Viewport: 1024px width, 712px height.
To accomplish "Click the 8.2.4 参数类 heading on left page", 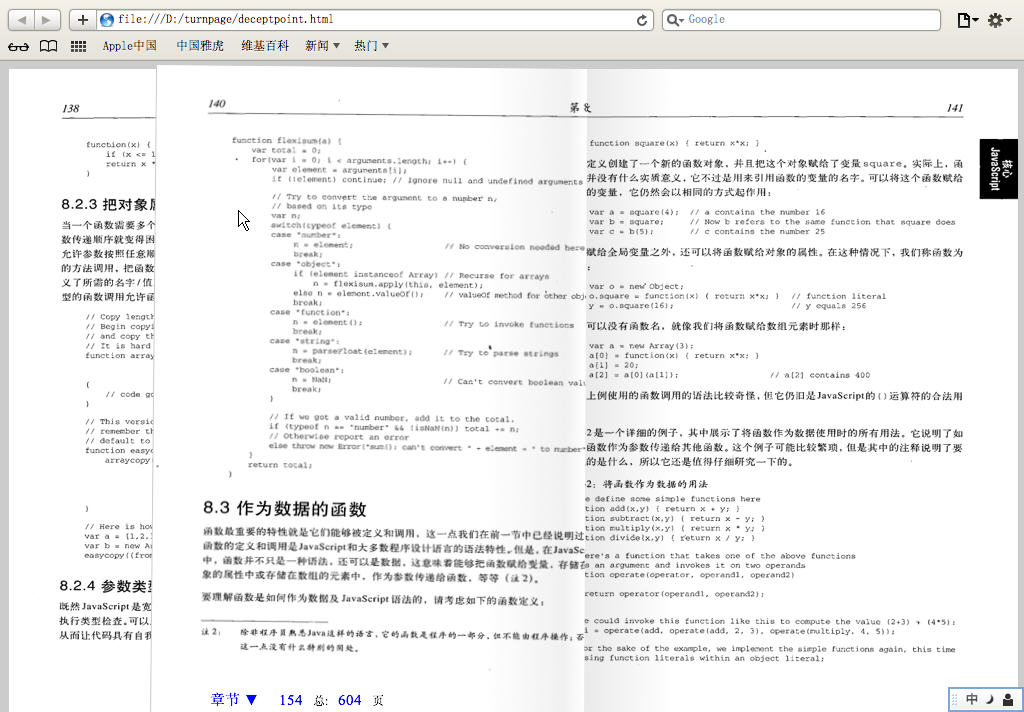I will tap(108, 586).
